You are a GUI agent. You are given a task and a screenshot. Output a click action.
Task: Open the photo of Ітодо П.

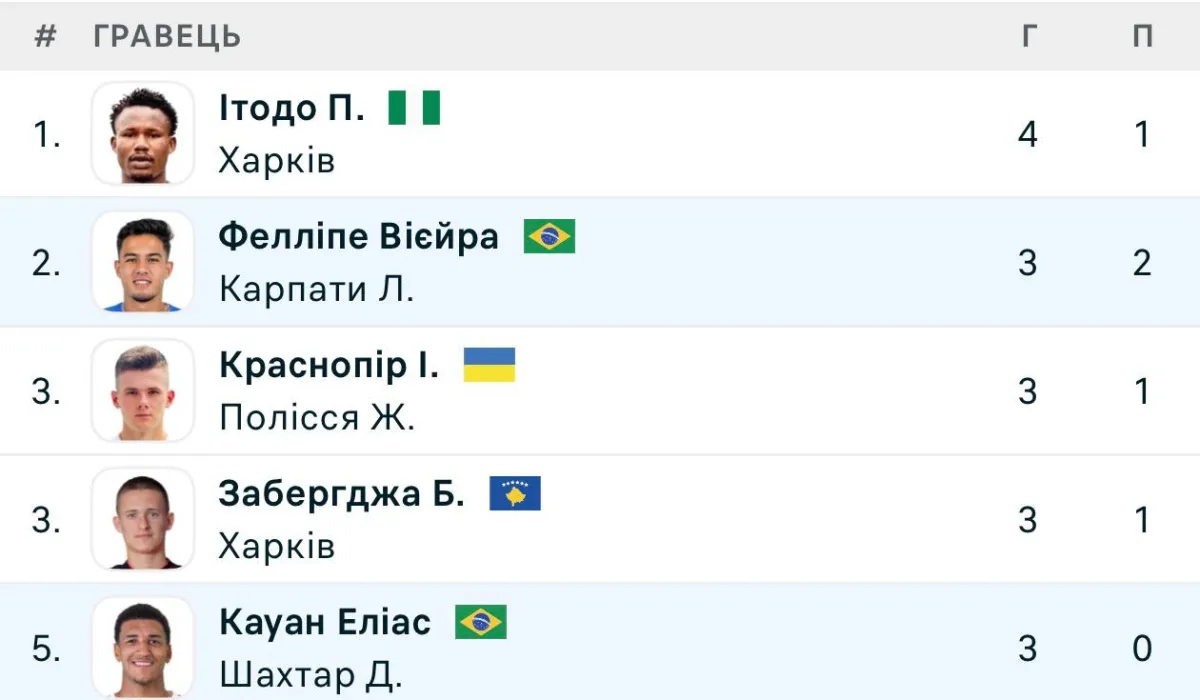143,134
